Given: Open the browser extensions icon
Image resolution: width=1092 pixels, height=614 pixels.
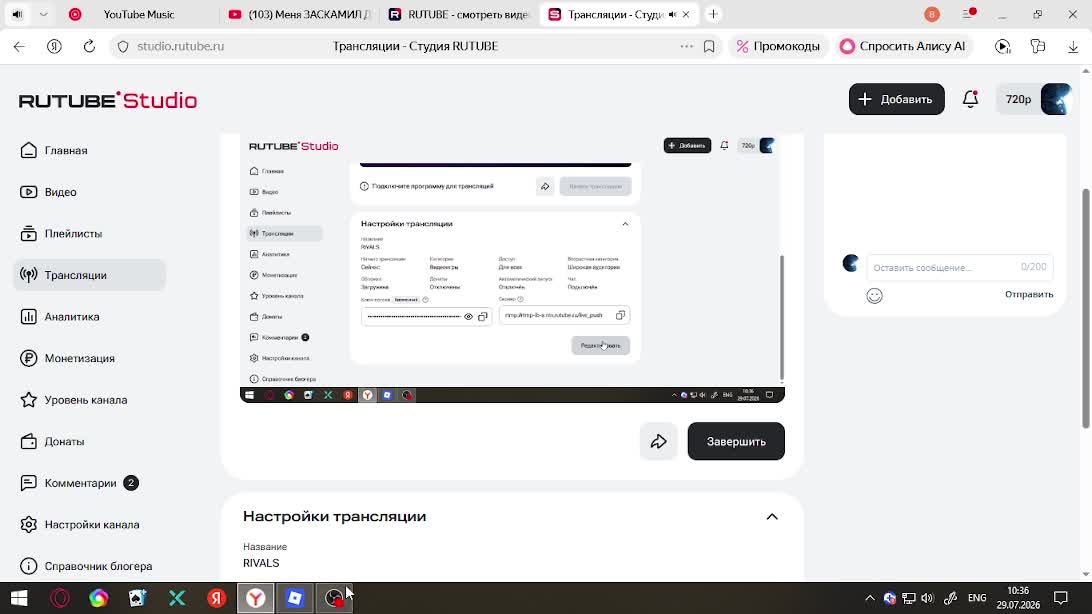Looking at the screenshot, I should [x=1038, y=47].
